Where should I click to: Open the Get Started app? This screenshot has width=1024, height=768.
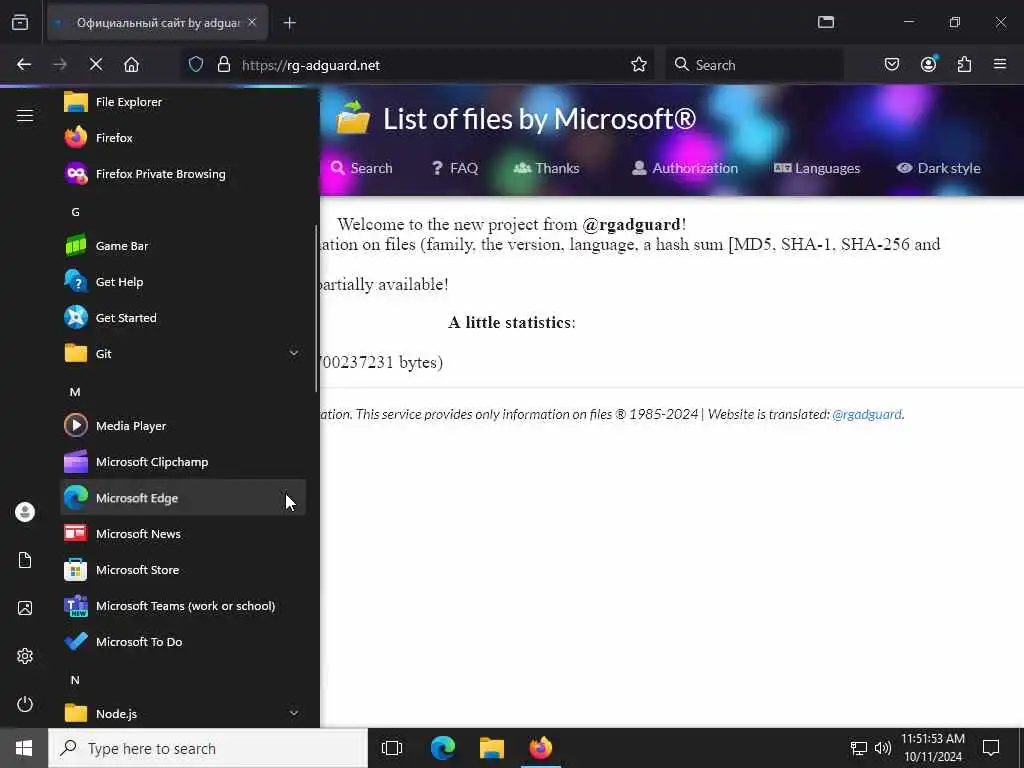(183, 317)
